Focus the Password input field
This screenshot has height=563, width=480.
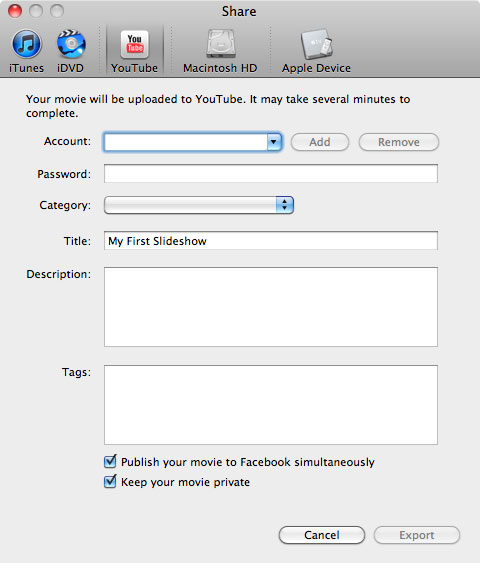coord(271,173)
